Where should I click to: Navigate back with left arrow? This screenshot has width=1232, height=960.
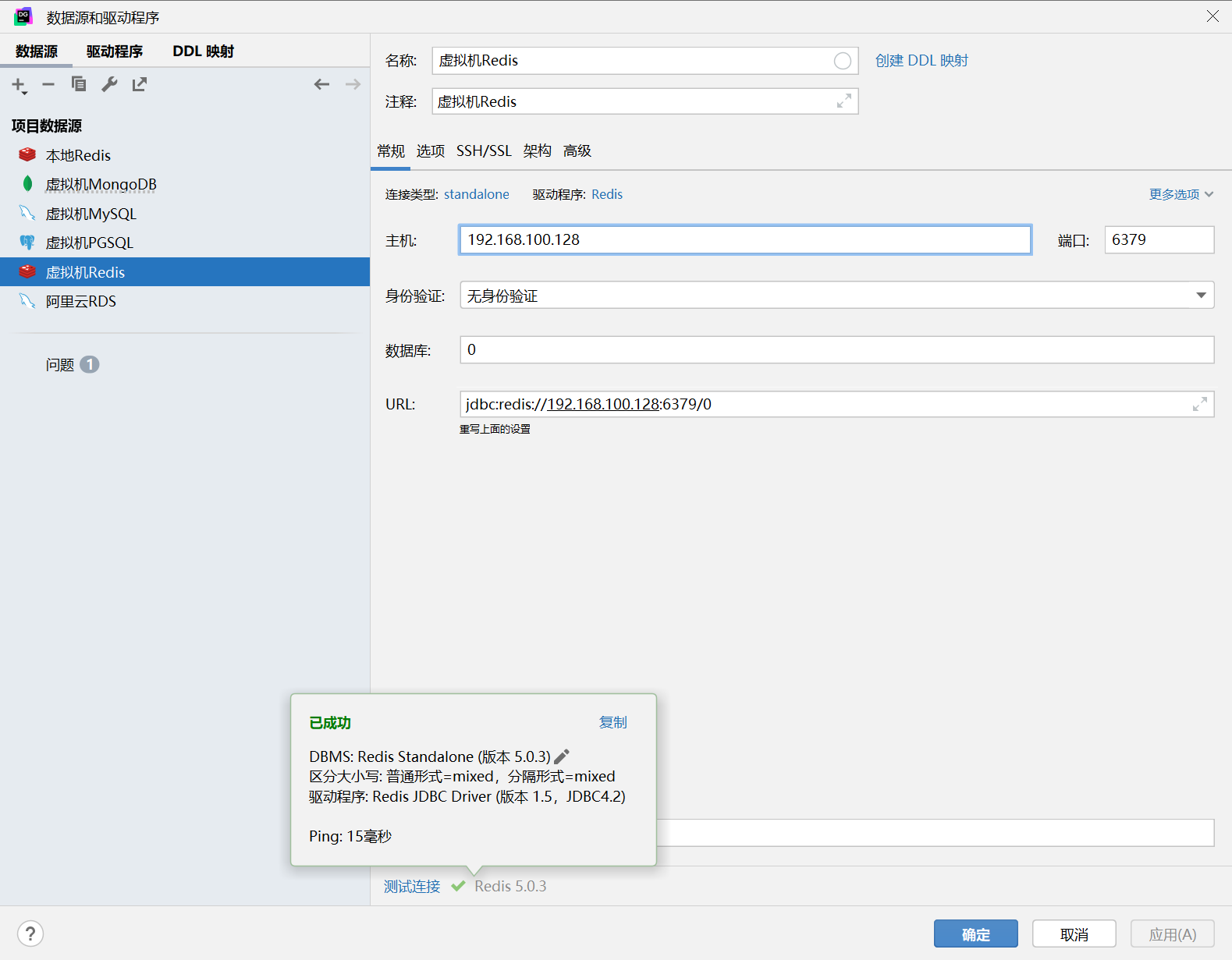pyautogui.click(x=321, y=84)
